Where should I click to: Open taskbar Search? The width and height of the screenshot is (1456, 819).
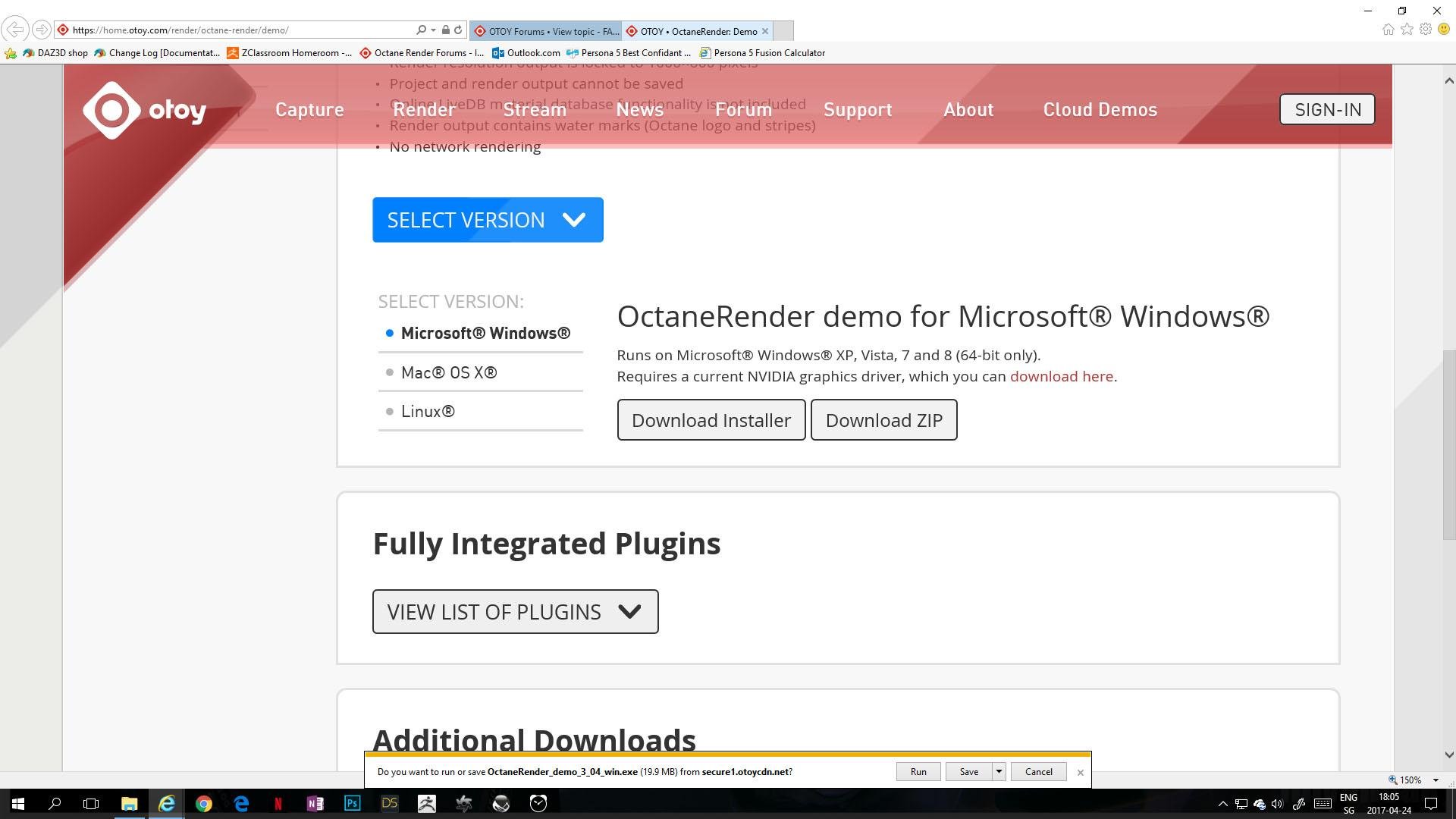[x=55, y=803]
